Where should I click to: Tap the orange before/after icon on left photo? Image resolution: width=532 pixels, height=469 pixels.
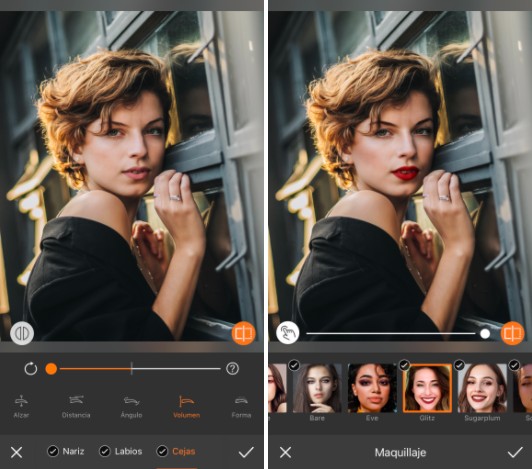[x=244, y=333]
